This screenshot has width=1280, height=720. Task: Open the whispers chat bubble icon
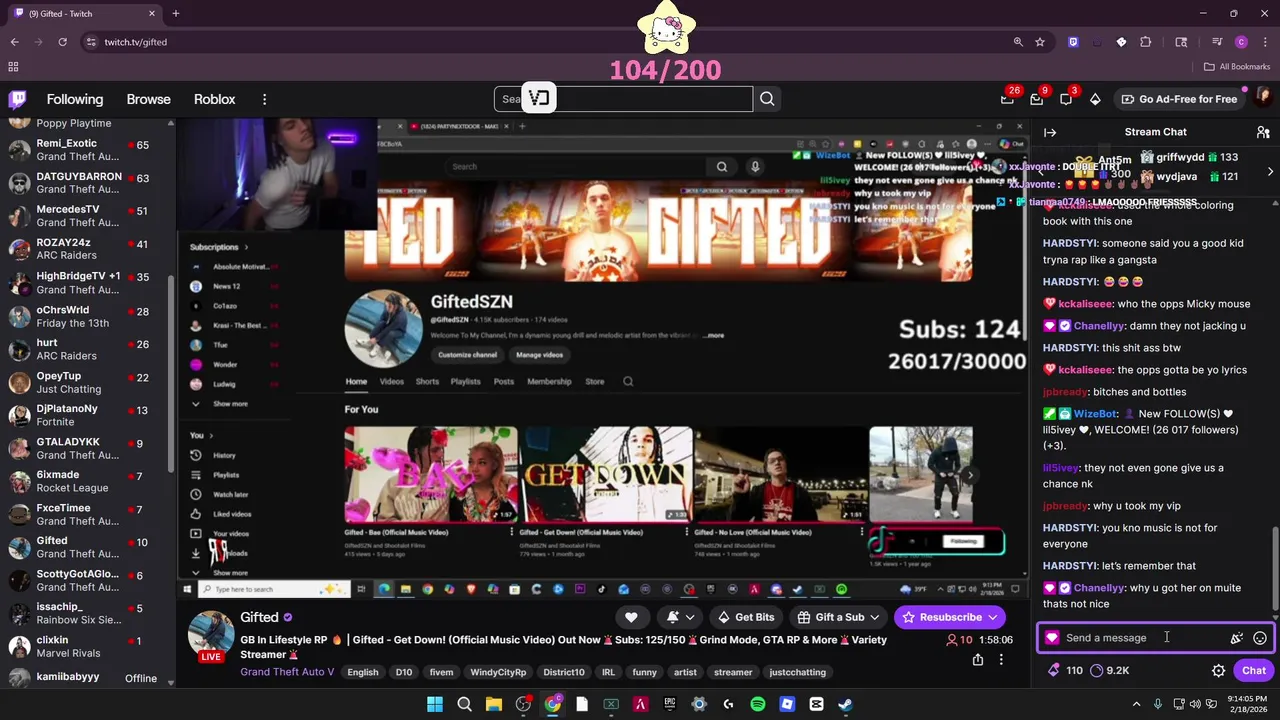1065,99
